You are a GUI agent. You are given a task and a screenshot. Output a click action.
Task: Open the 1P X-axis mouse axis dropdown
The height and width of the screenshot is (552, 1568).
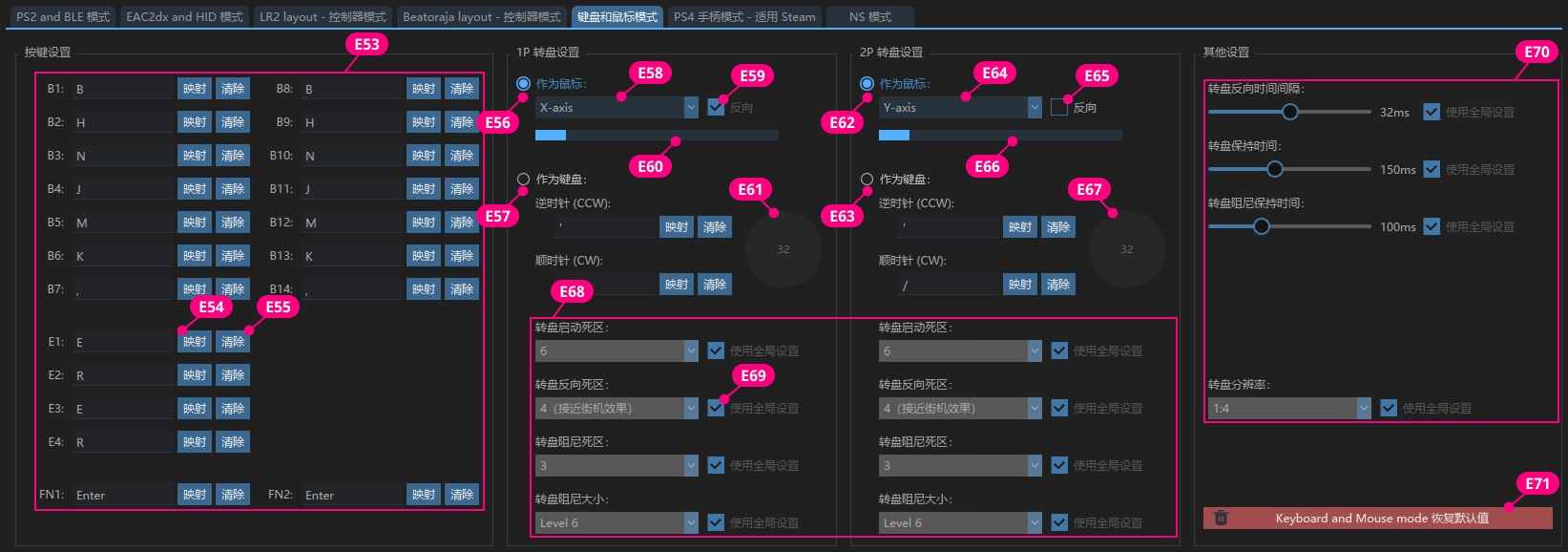(x=617, y=108)
